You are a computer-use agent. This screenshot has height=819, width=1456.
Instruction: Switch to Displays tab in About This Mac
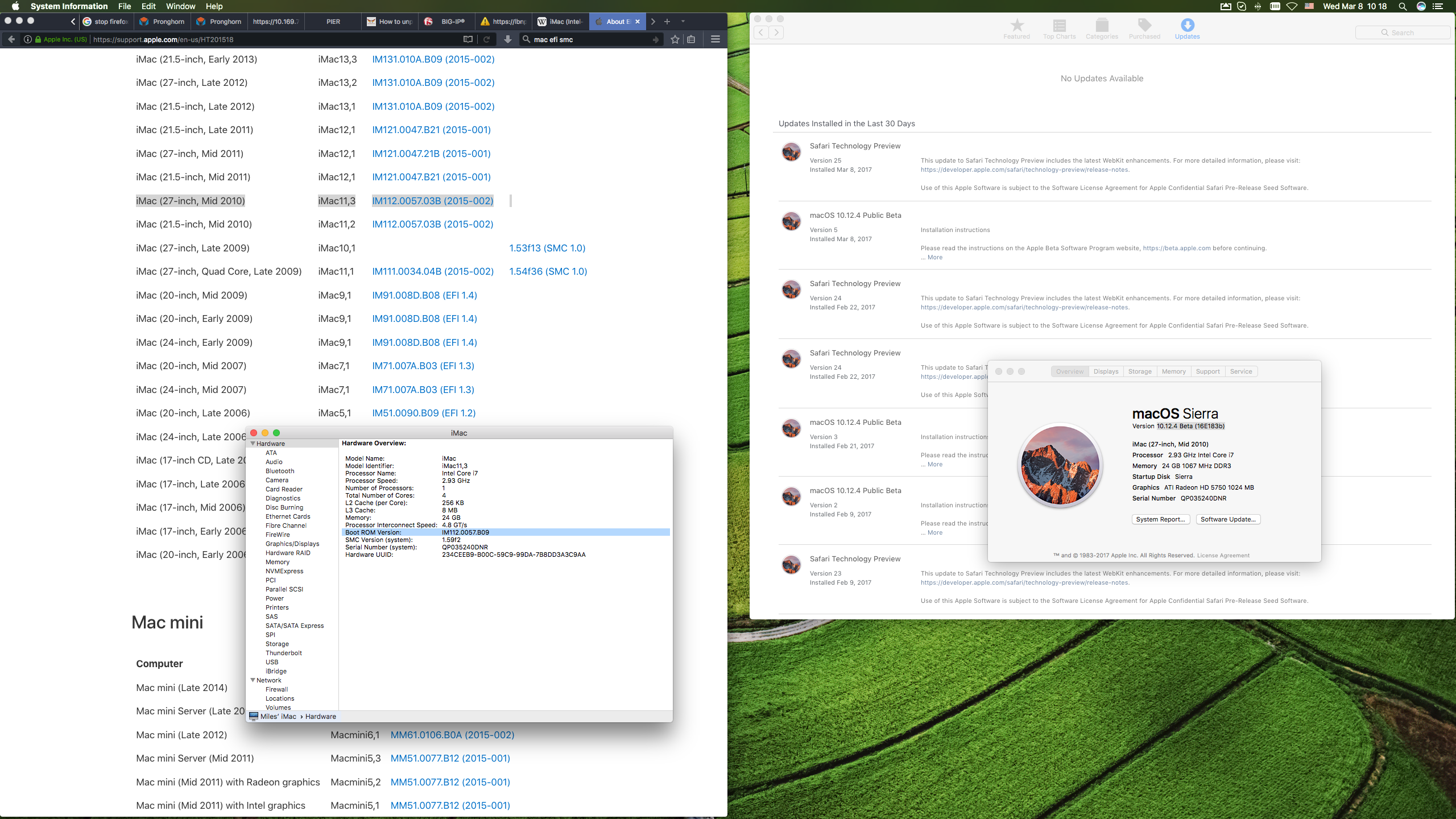coord(1106,371)
